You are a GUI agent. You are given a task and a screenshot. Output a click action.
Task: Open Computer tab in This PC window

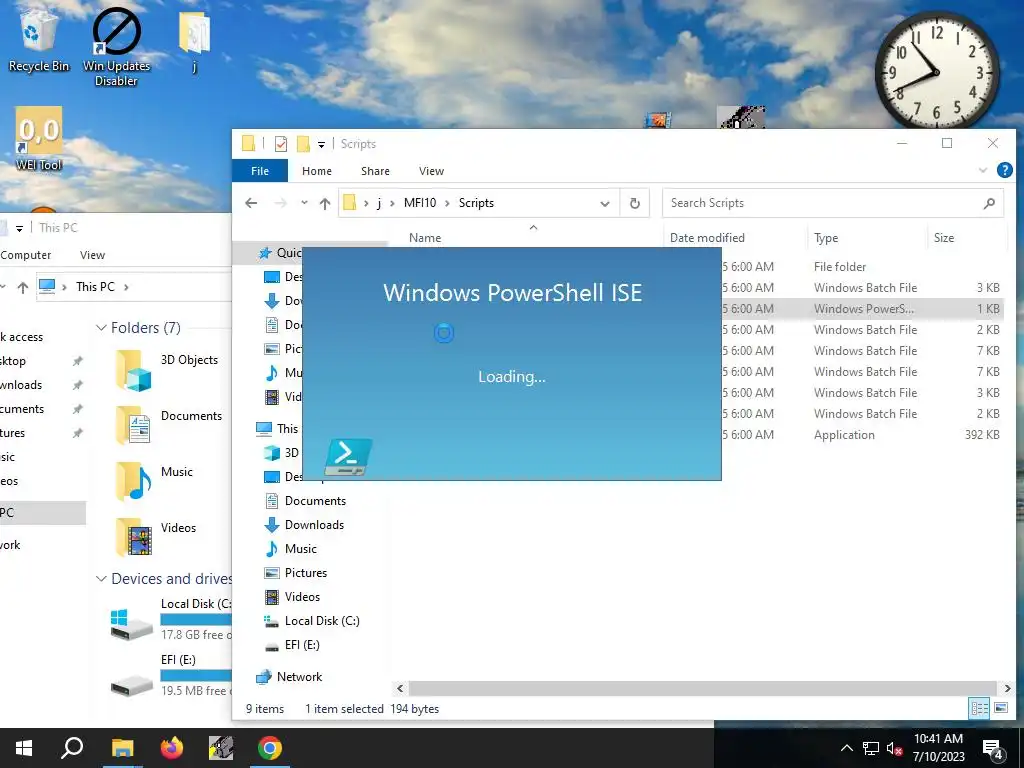(x=25, y=255)
